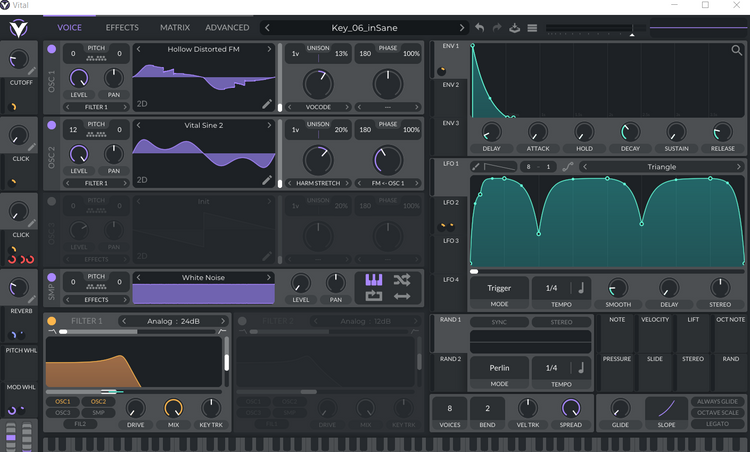Edit the Reverb macro pencil icon
This screenshot has width=750, height=452.
click(x=32, y=299)
